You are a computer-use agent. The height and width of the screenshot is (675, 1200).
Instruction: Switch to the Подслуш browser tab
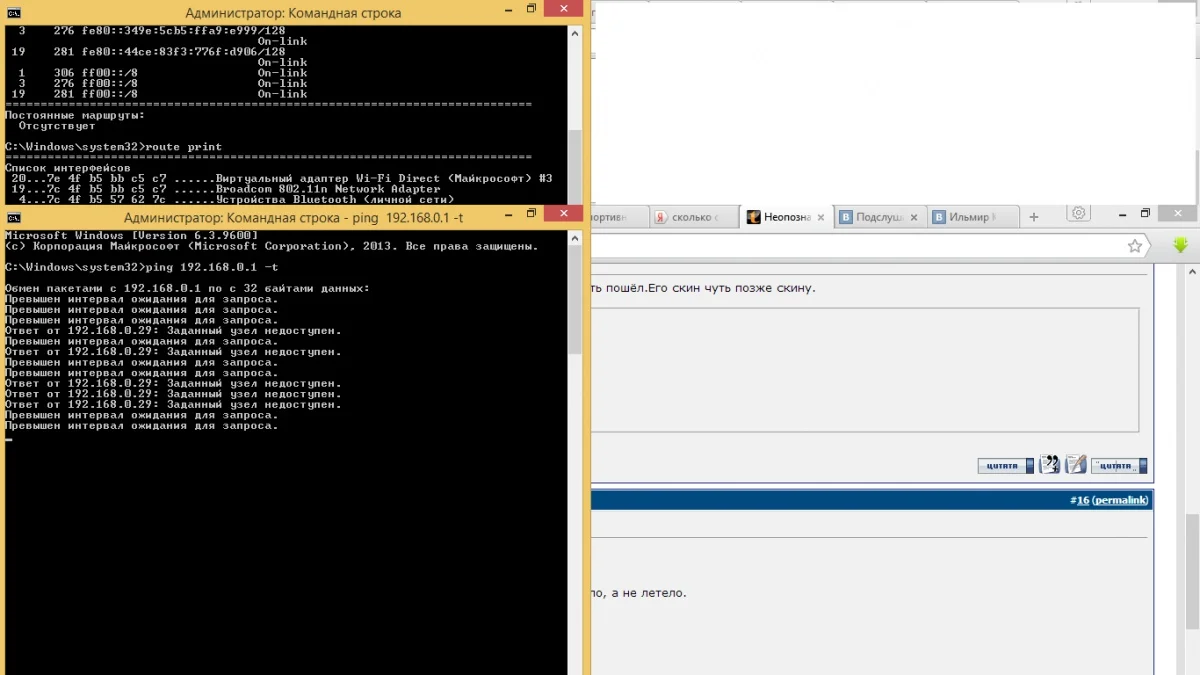(x=880, y=217)
